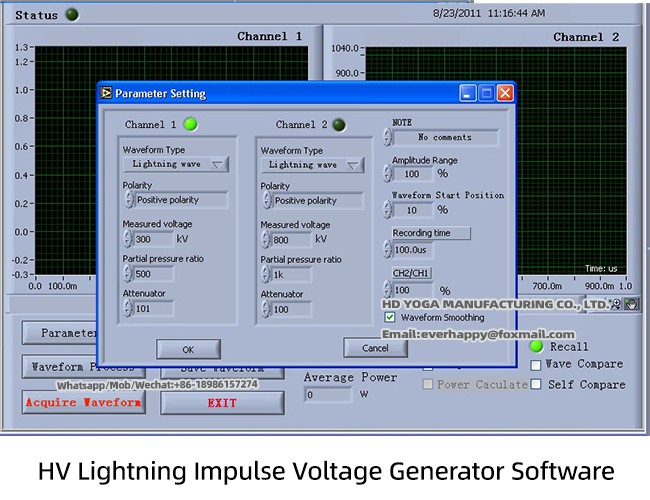Click the Status LED at top left
Image resolution: width=650 pixels, height=500 pixels.
[x=71, y=15]
